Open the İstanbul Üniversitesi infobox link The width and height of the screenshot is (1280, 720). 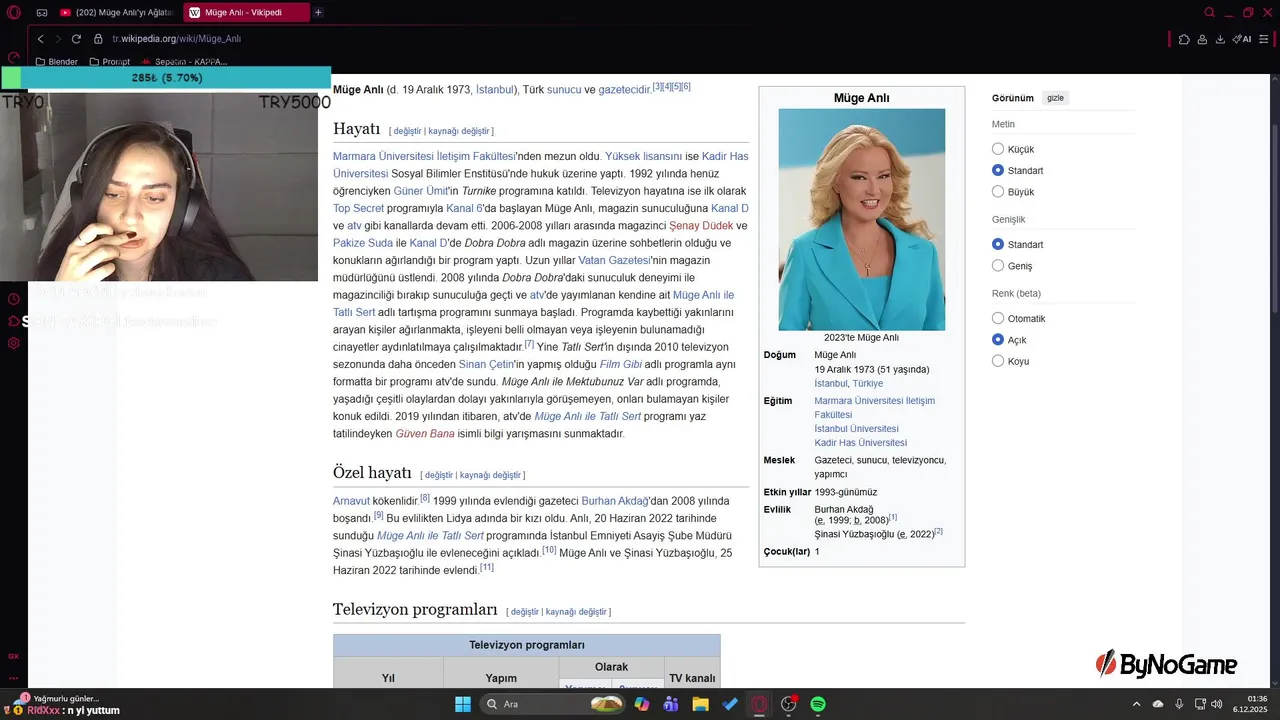click(856, 429)
